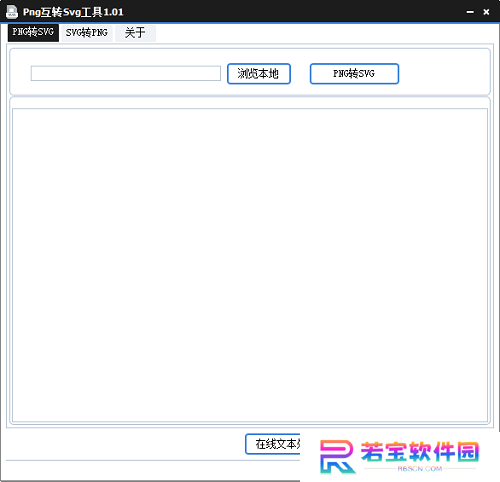Click the 园 character in the watermark
This screenshot has width=500, height=482.
[x=468, y=452]
